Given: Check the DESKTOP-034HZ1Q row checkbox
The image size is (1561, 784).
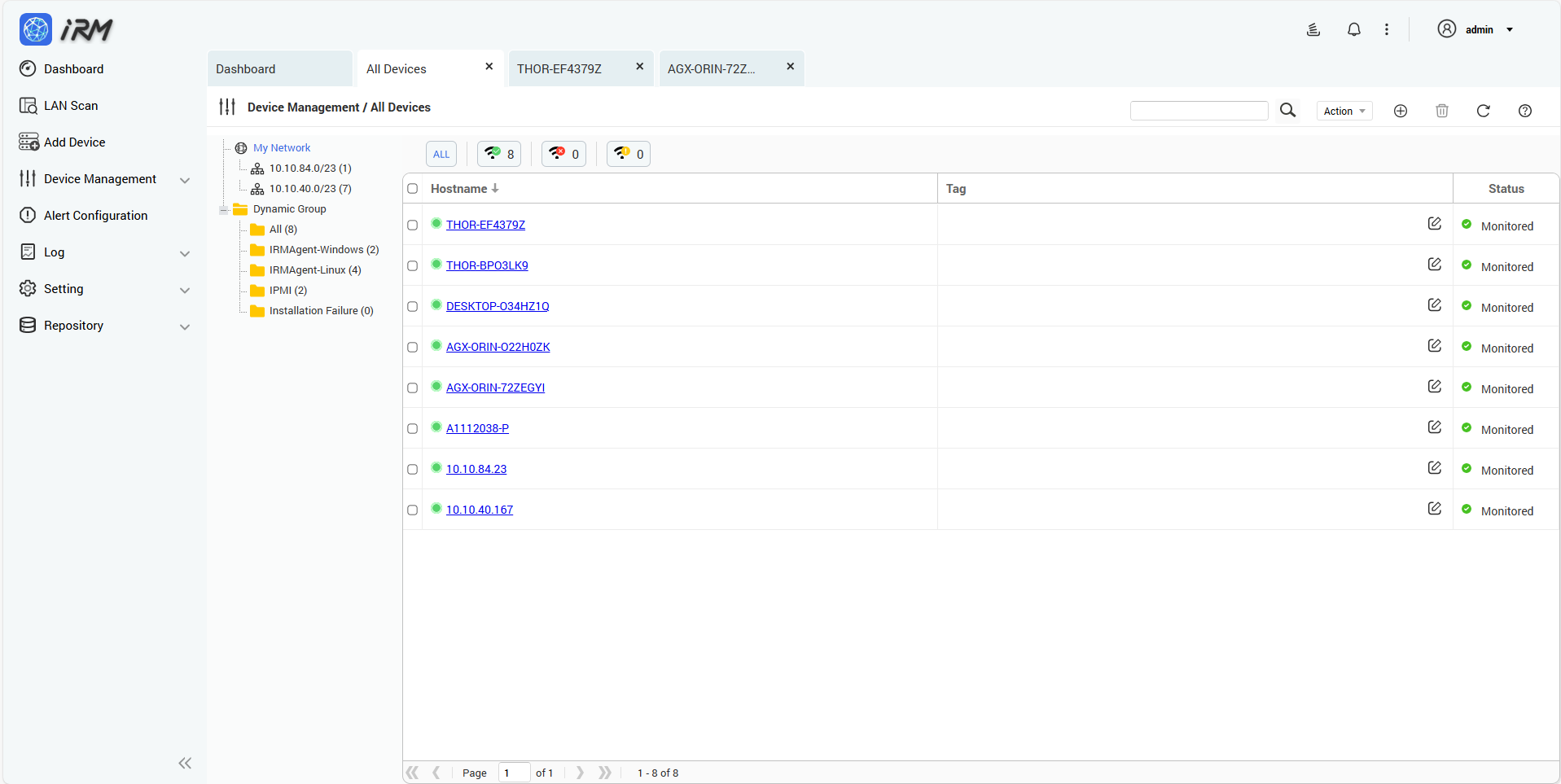Looking at the screenshot, I should tap(413, 307).
